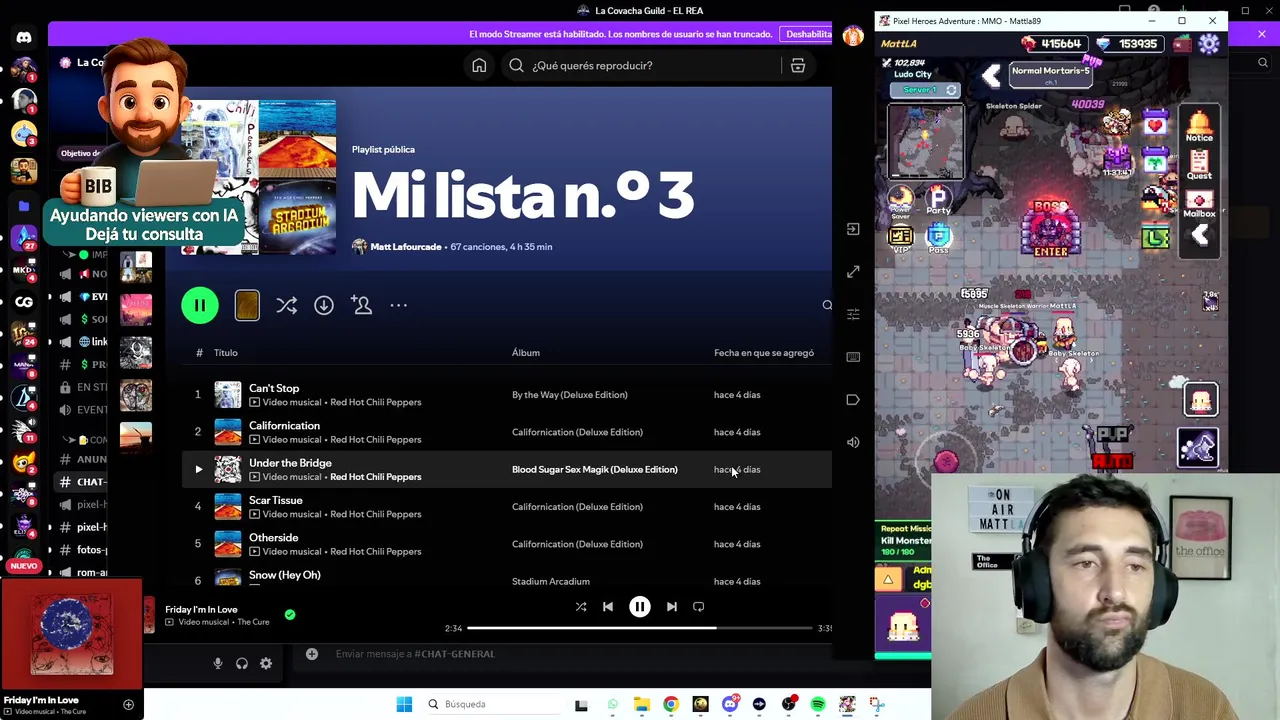The width and height of the screenshot is (1280, 720).
Task: Toggle the Discord headphones deafen
Action: click(x=242, y=663)
